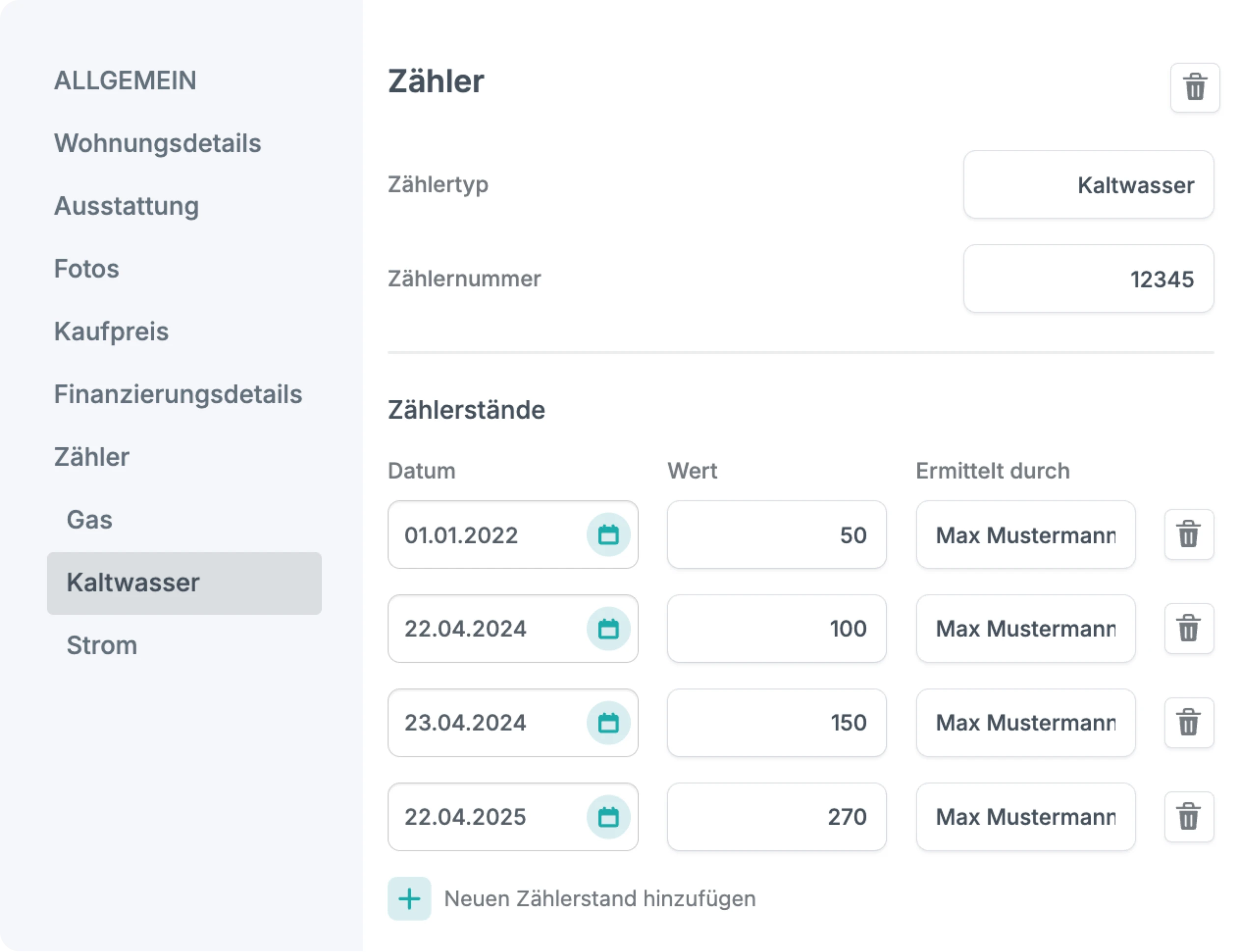The image size is (1241, 952).
Task: Edit the Wert field showing 270
Action: pos(777,816)
